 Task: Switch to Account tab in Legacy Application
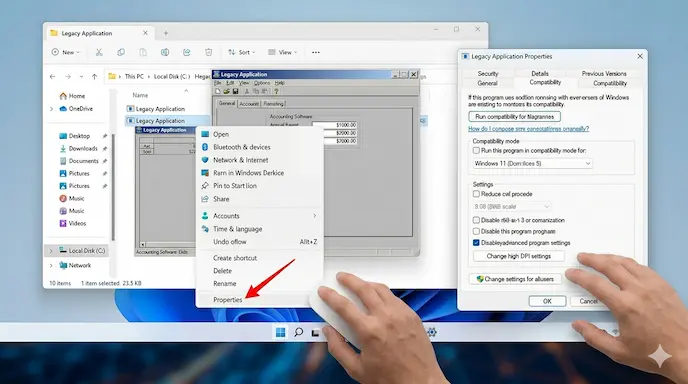point(249,104)
